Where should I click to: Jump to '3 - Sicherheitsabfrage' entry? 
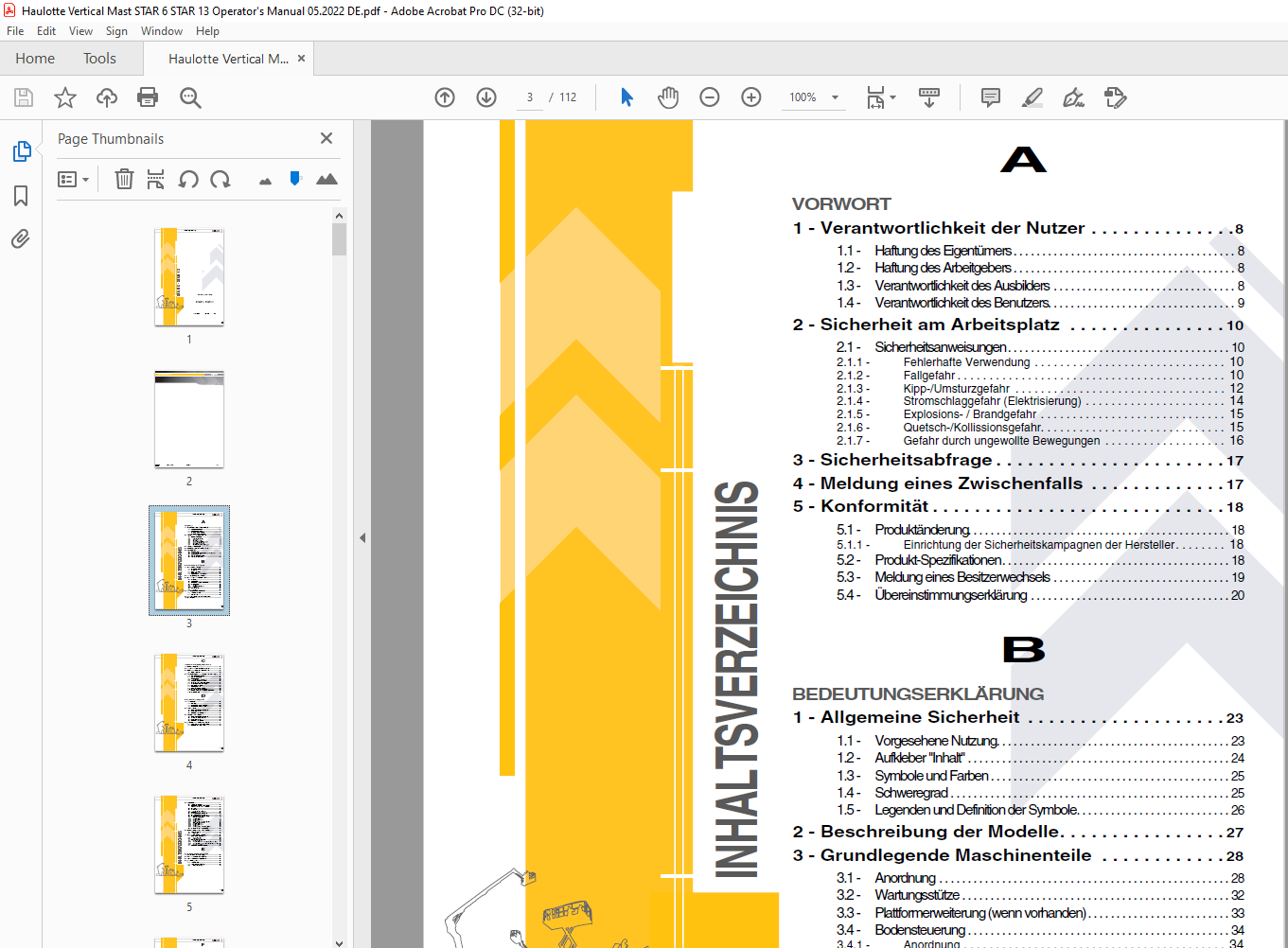(1018, 460)
